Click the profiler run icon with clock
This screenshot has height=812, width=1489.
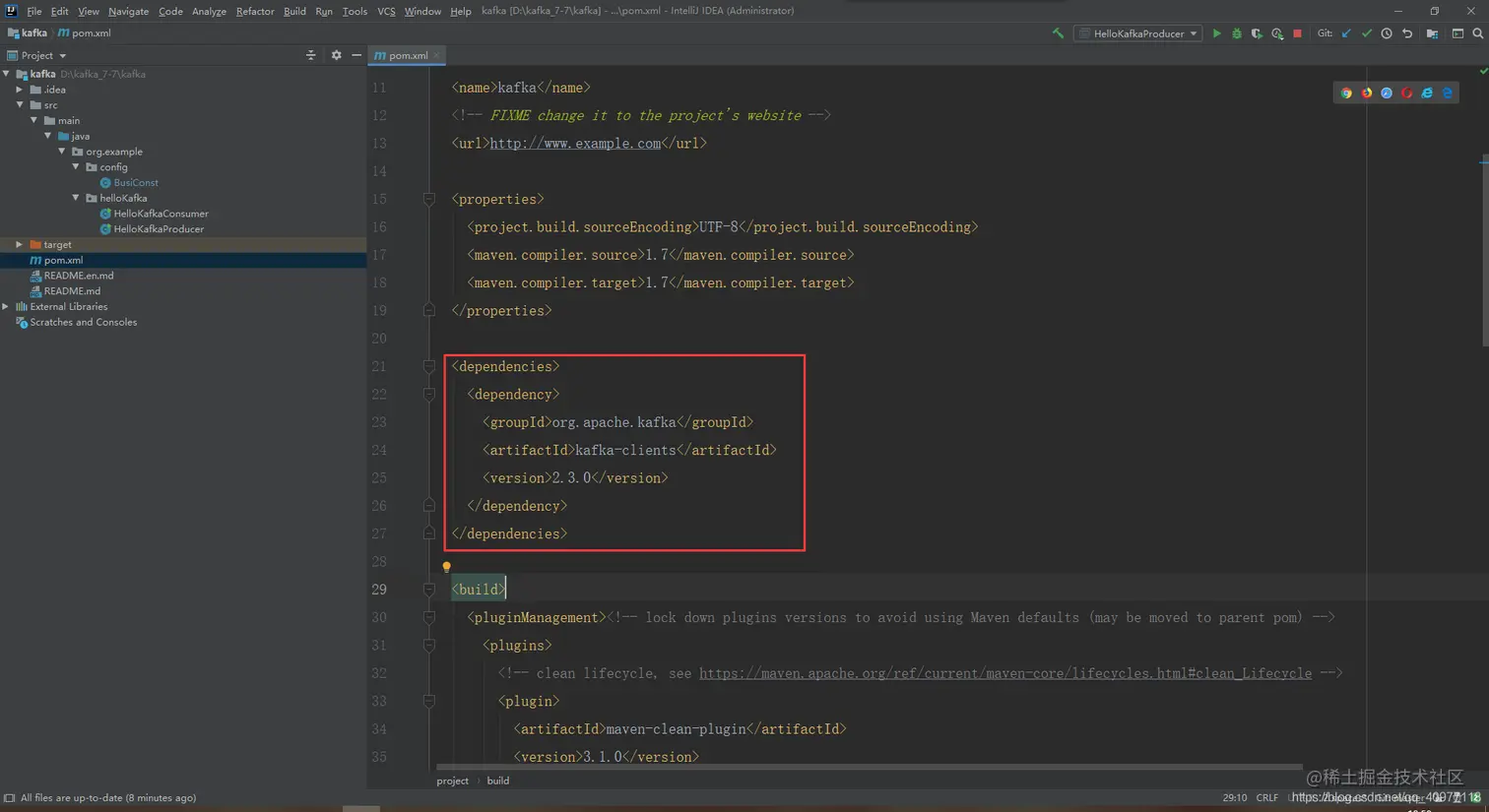1277,33
